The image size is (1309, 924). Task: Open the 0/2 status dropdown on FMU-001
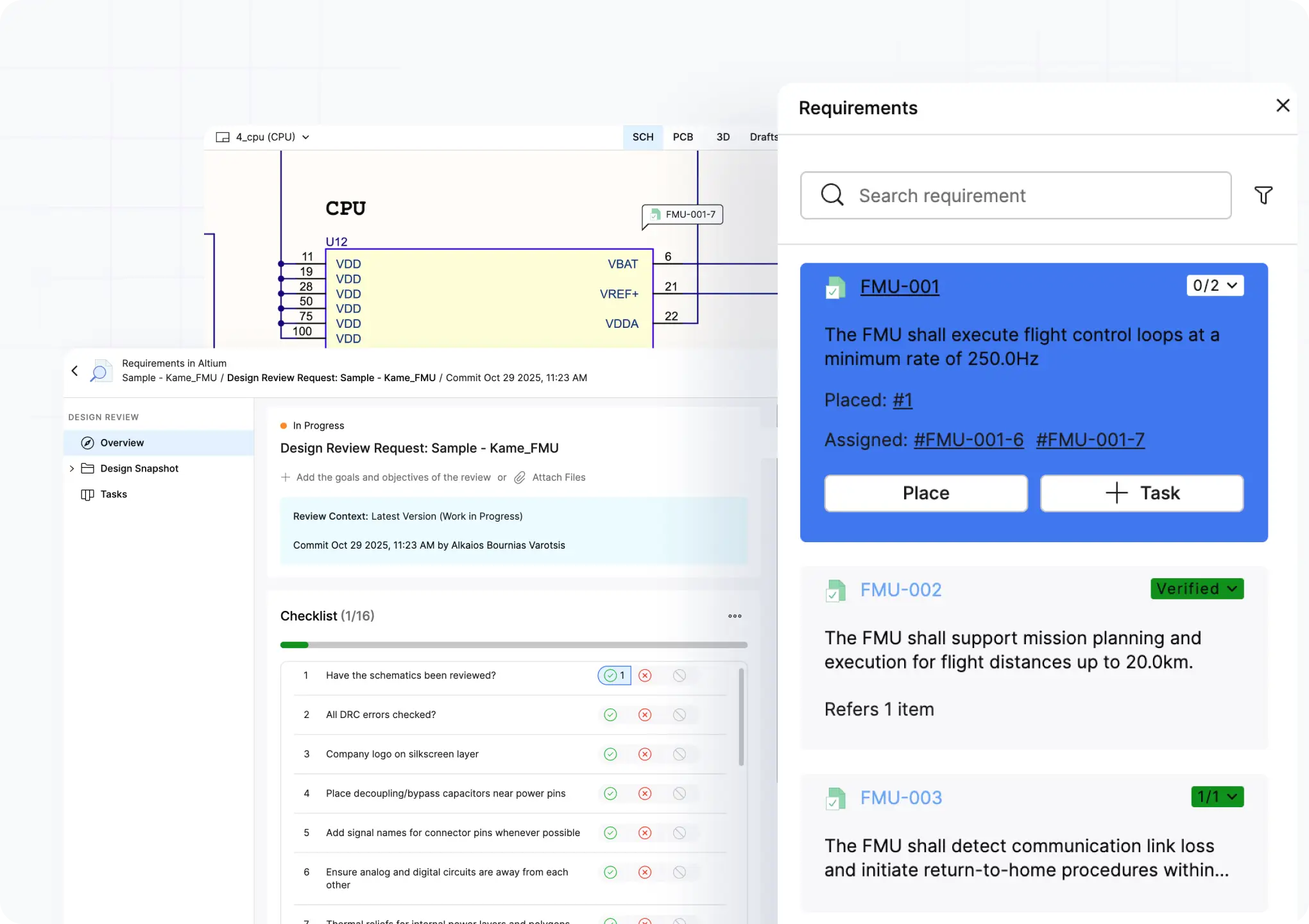click(1215, 286)
